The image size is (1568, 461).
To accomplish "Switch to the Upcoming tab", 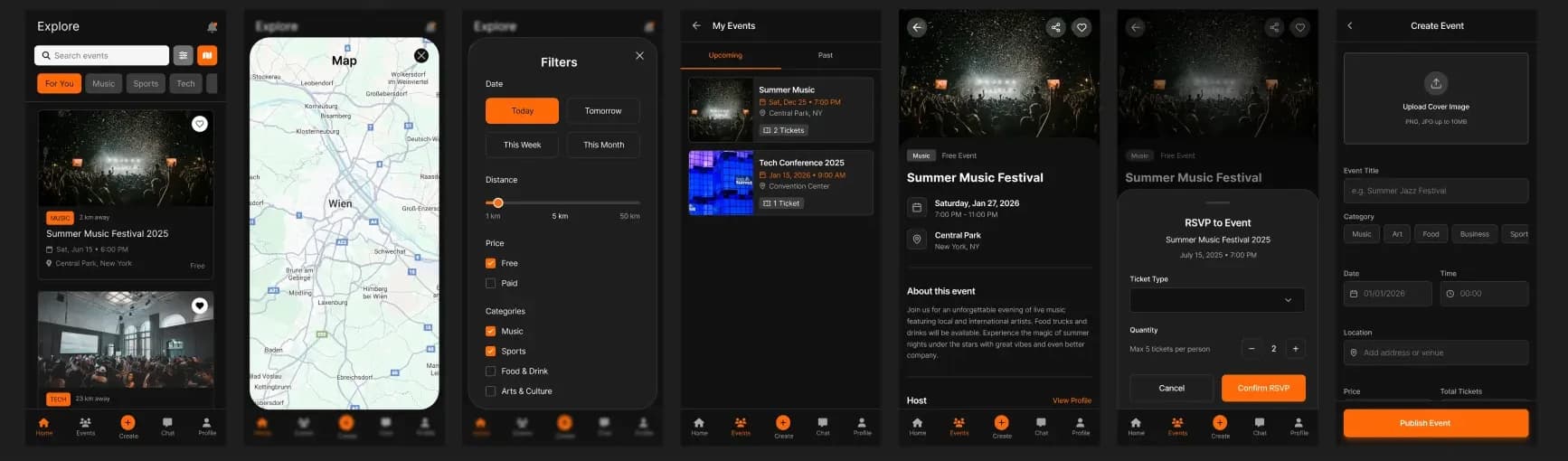I will (x=725, y=55).
